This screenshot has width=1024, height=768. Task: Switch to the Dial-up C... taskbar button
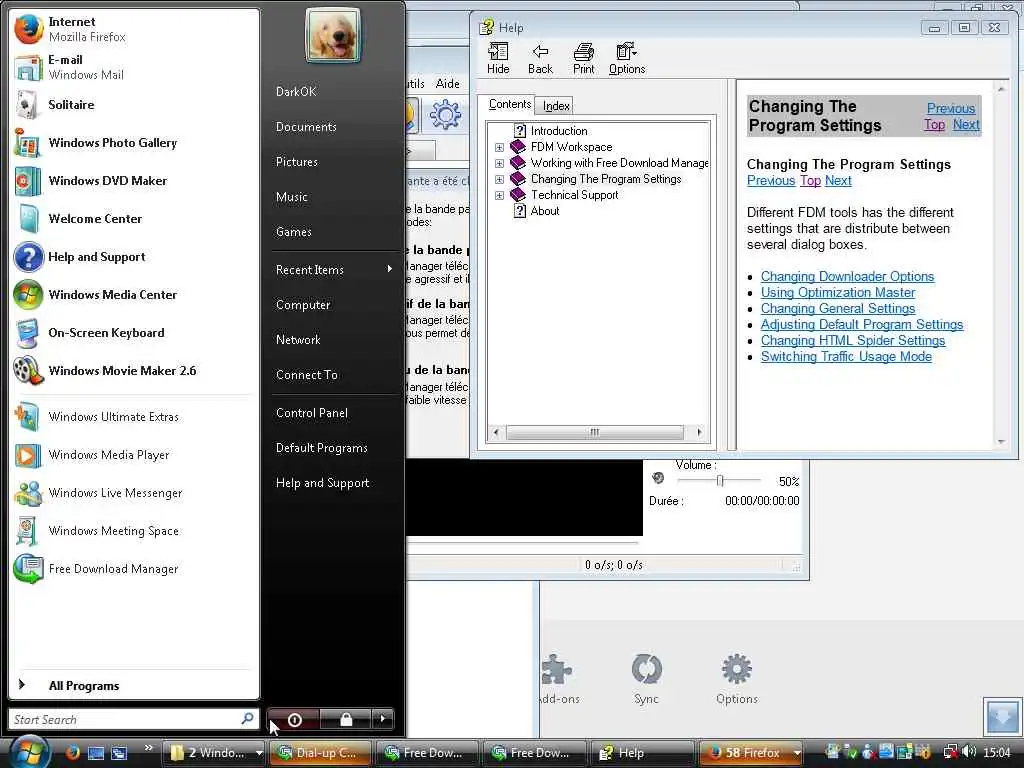320,753
